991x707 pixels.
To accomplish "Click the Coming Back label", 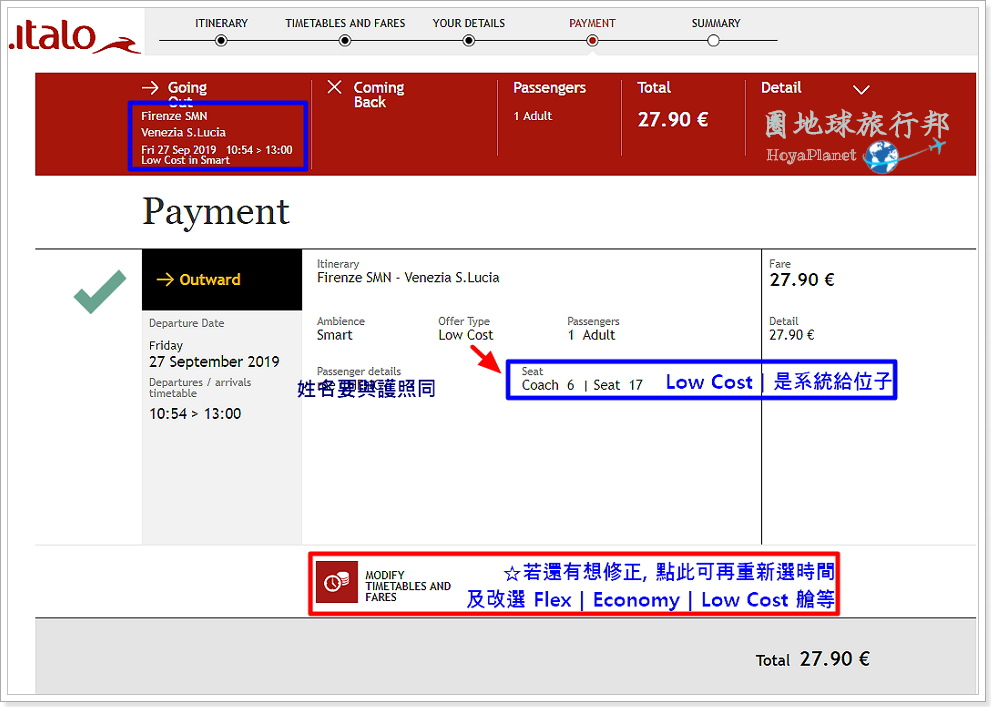I will click(379, 95).
